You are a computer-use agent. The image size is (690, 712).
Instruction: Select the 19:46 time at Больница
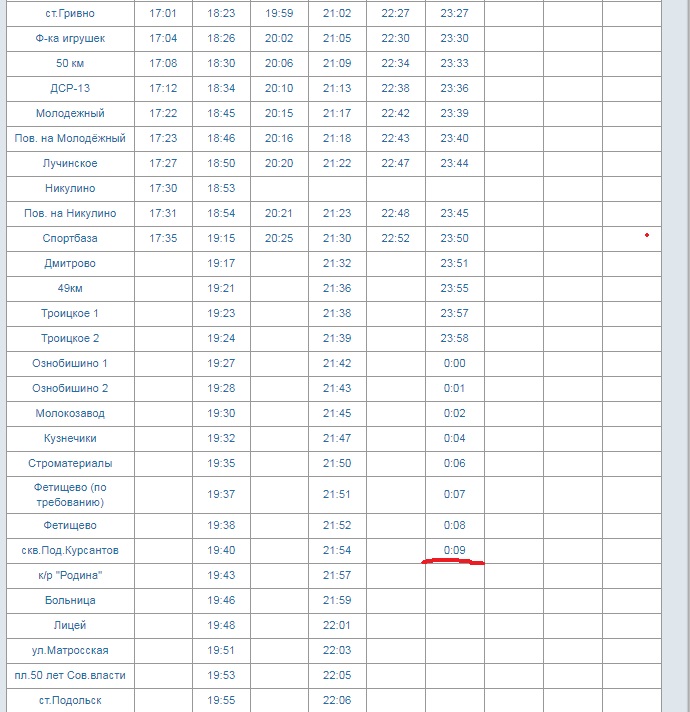pos(221,600)
